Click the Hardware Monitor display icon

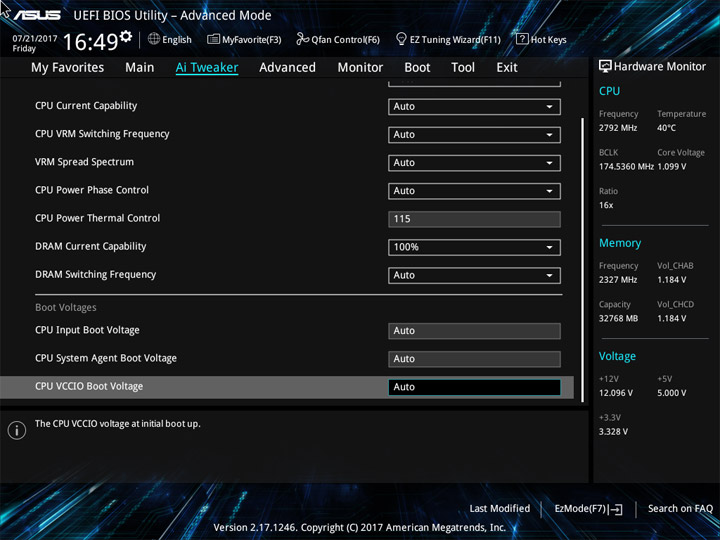tap(605, 67)
